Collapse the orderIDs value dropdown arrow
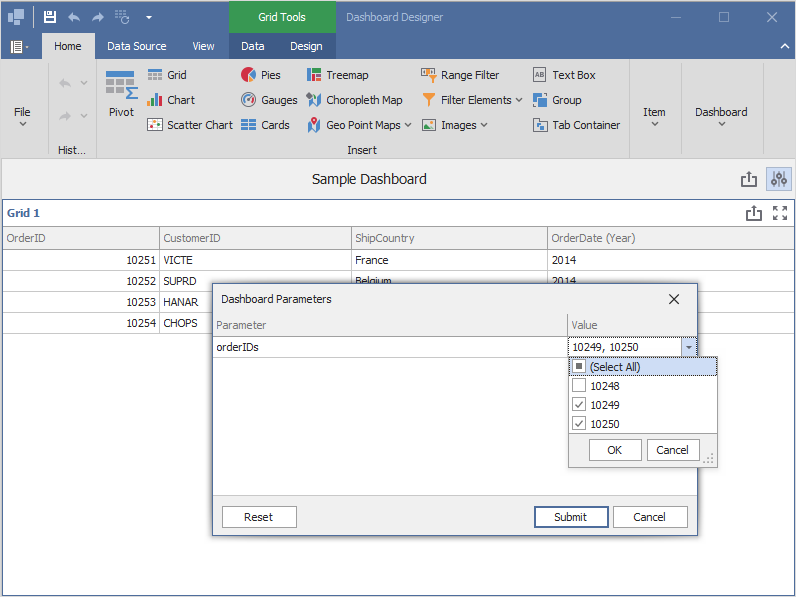 pyautogui.click(x=688, y=347)
